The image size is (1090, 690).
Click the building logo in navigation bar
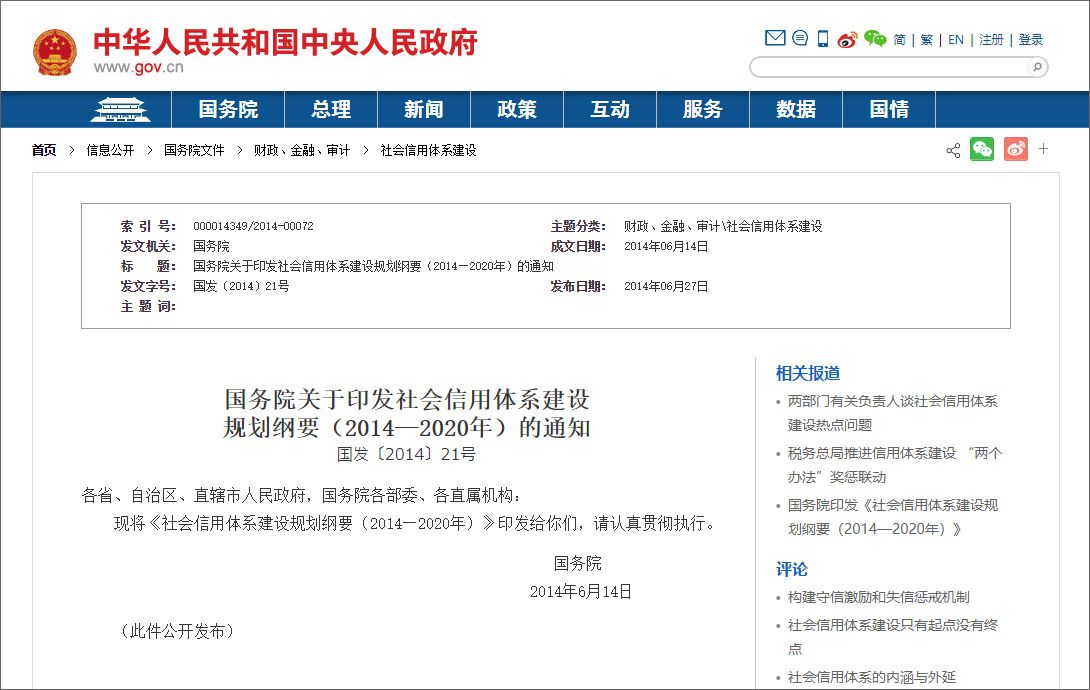click(120, 110)
